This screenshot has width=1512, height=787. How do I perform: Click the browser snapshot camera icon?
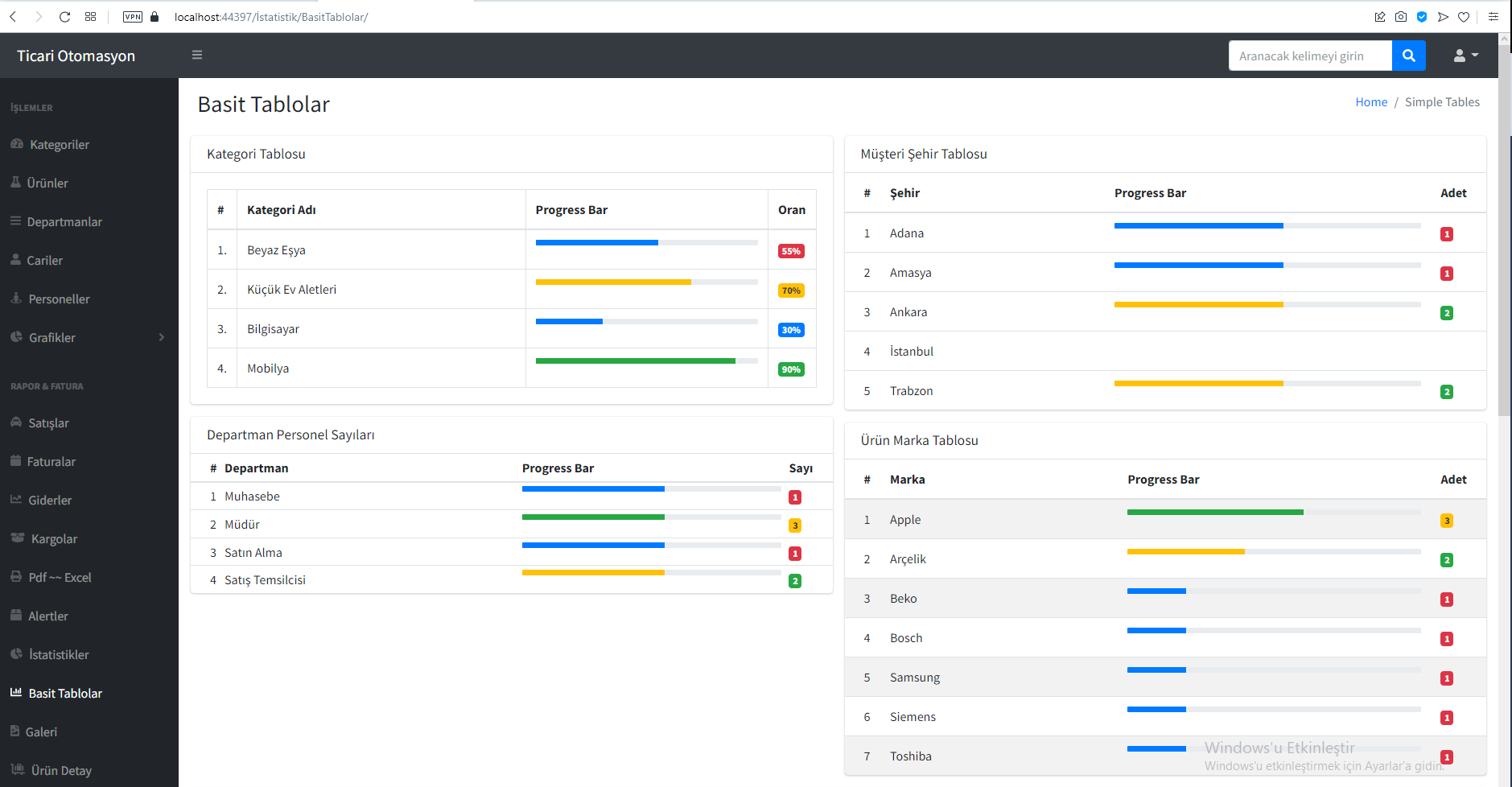pyautogui.click(x=1401, y=16)
